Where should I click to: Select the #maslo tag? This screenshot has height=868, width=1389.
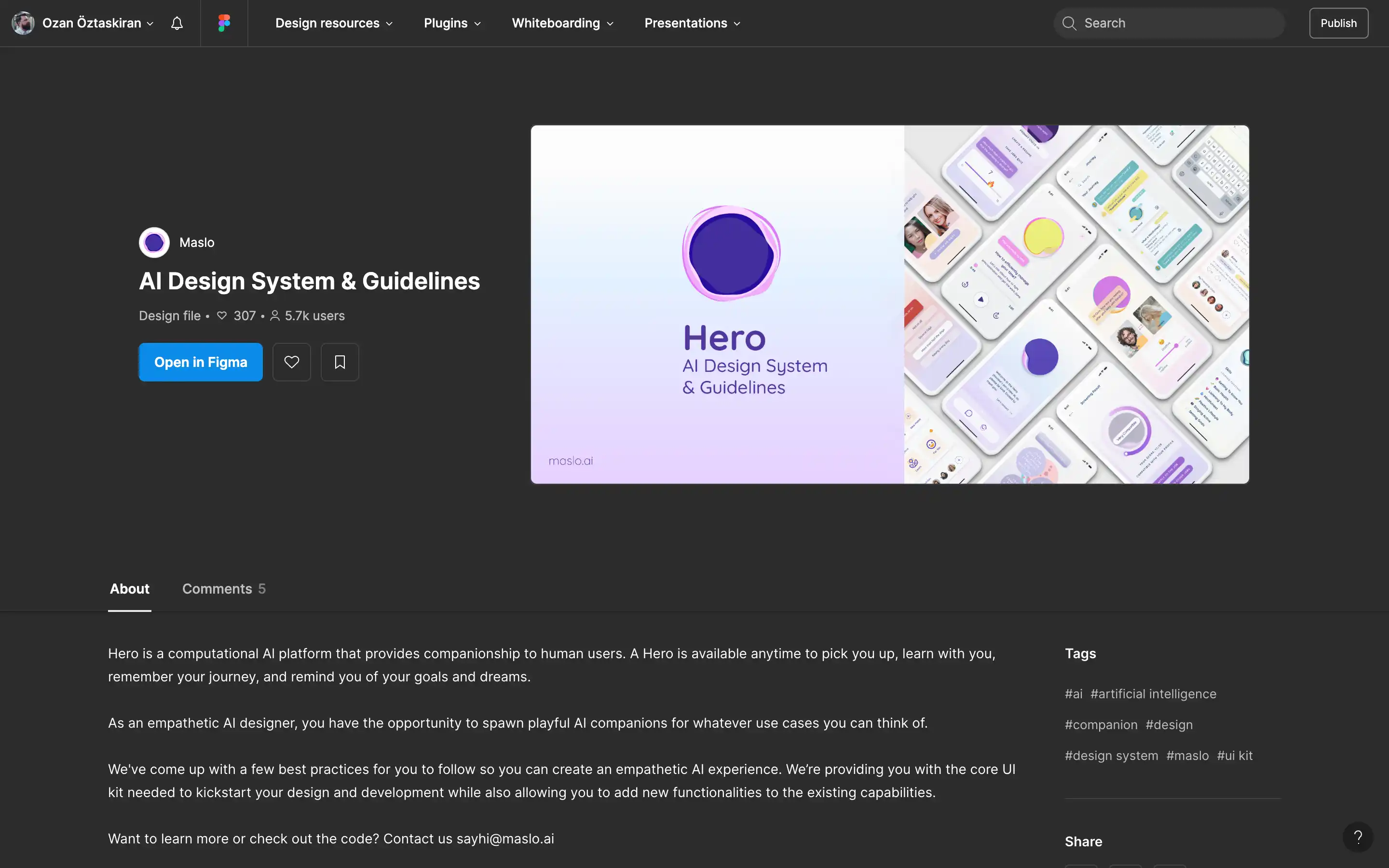(x=1187, y=756)
